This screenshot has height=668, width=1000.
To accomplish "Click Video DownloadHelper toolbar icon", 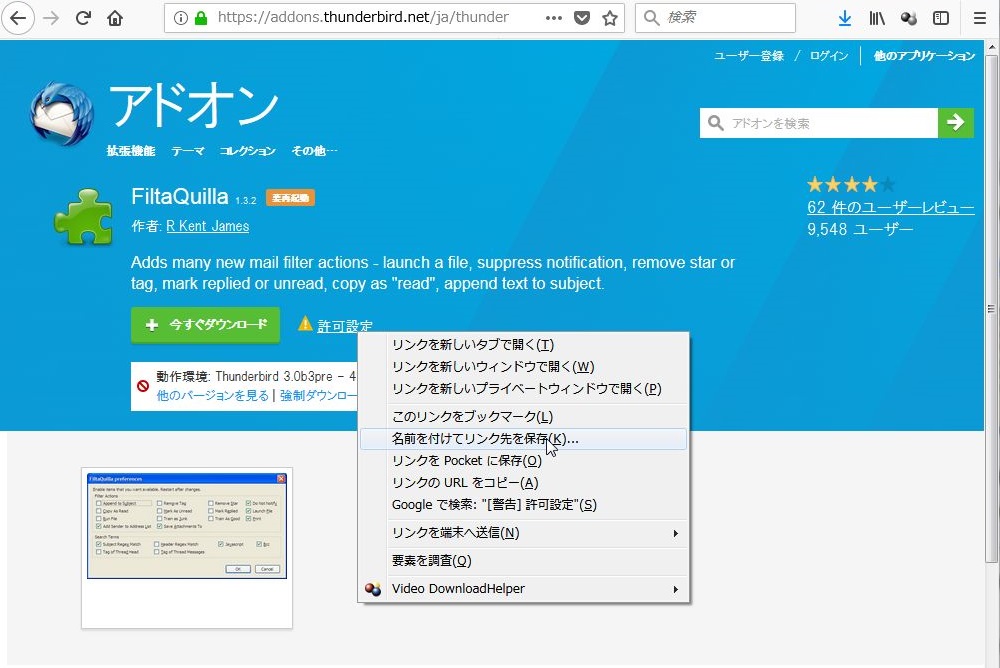I will tap(909, 18).
